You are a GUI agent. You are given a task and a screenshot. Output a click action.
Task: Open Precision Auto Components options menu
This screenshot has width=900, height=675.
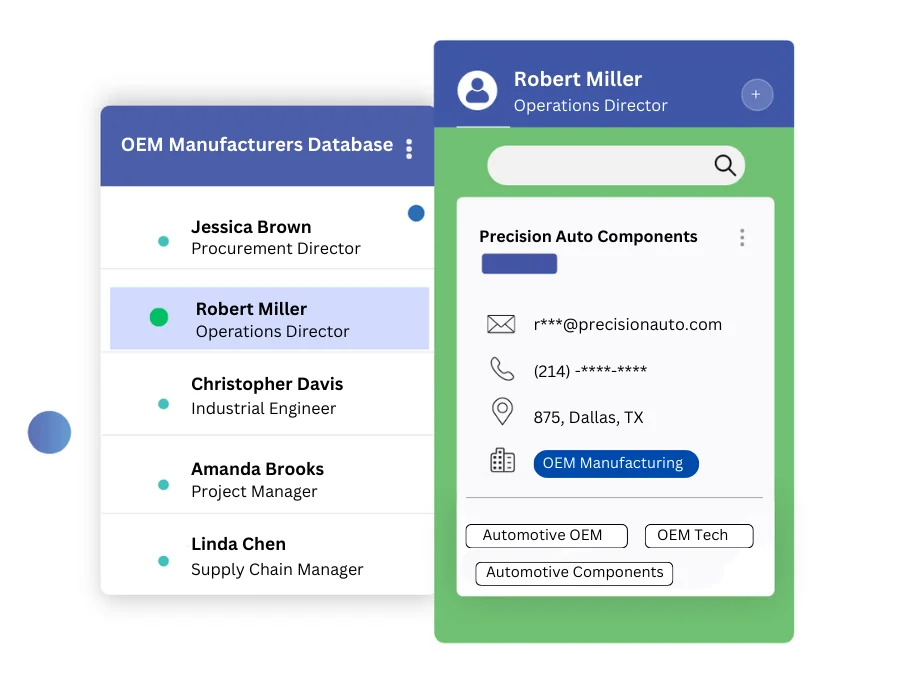tap(742, 238)
